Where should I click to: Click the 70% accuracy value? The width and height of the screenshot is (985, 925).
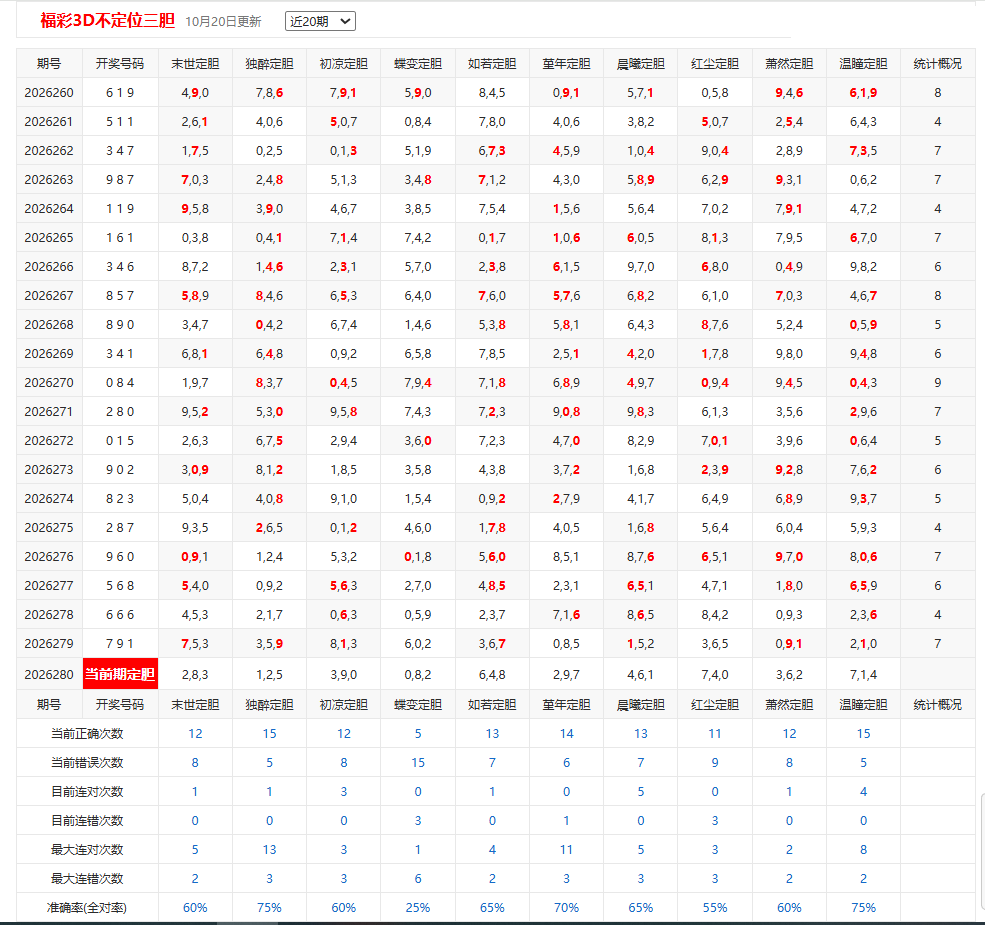pos(567,908)
